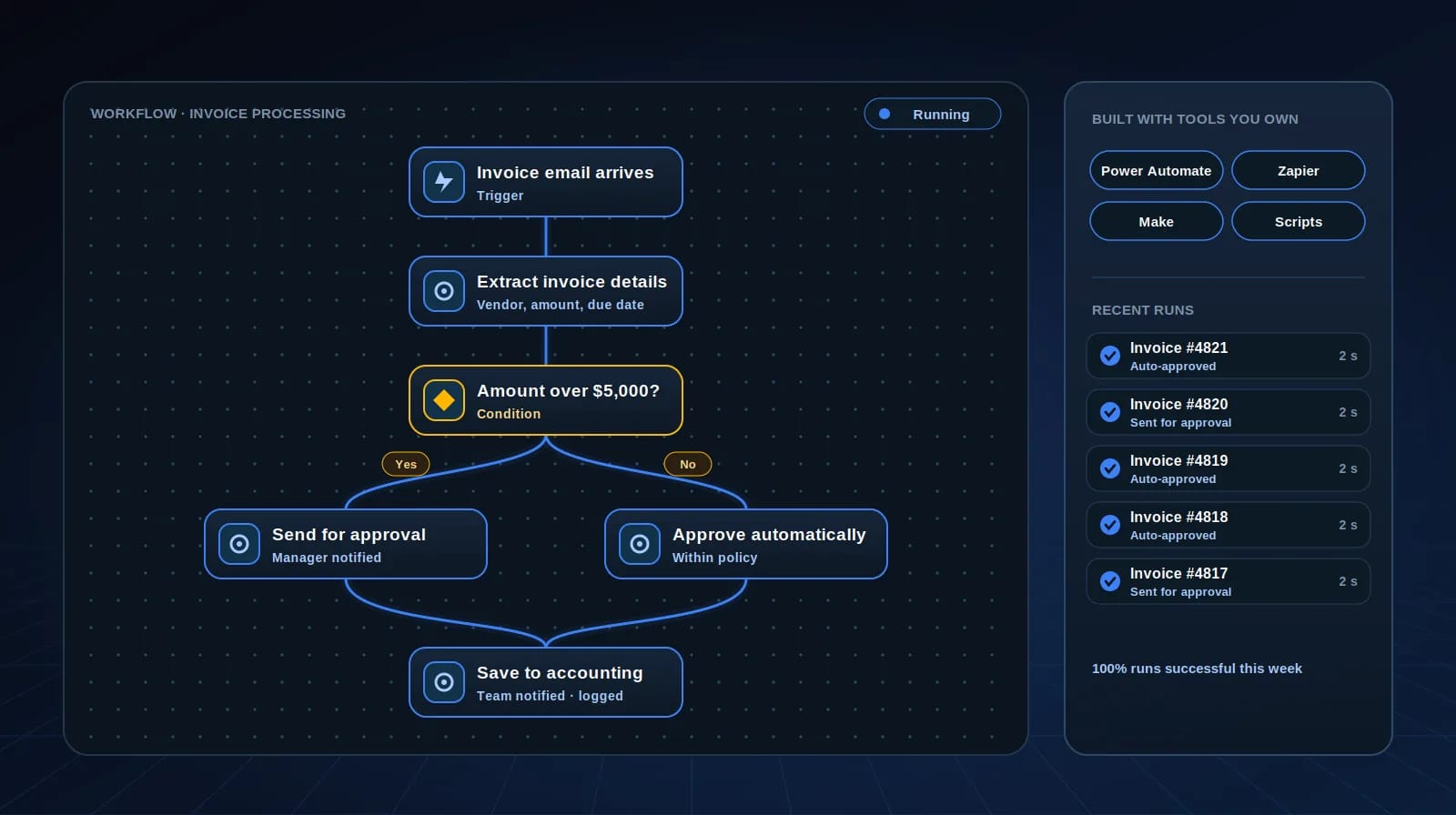1456x815 pixels.
Task: Select the Power Automate tool pill
Action: pyautogui.click(x=1157, y=170)
